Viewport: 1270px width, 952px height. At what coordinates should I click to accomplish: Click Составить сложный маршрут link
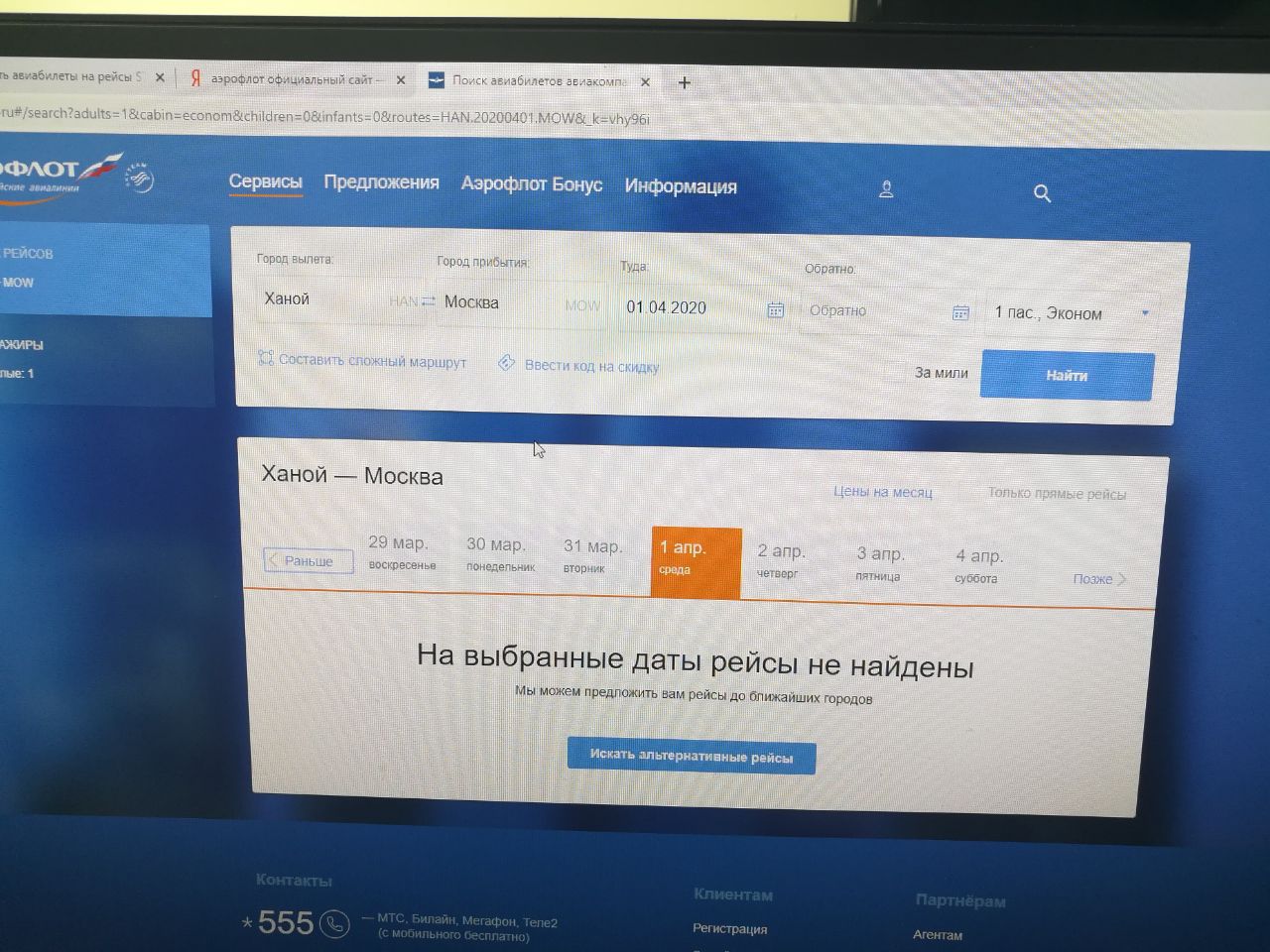click(372, 361)
